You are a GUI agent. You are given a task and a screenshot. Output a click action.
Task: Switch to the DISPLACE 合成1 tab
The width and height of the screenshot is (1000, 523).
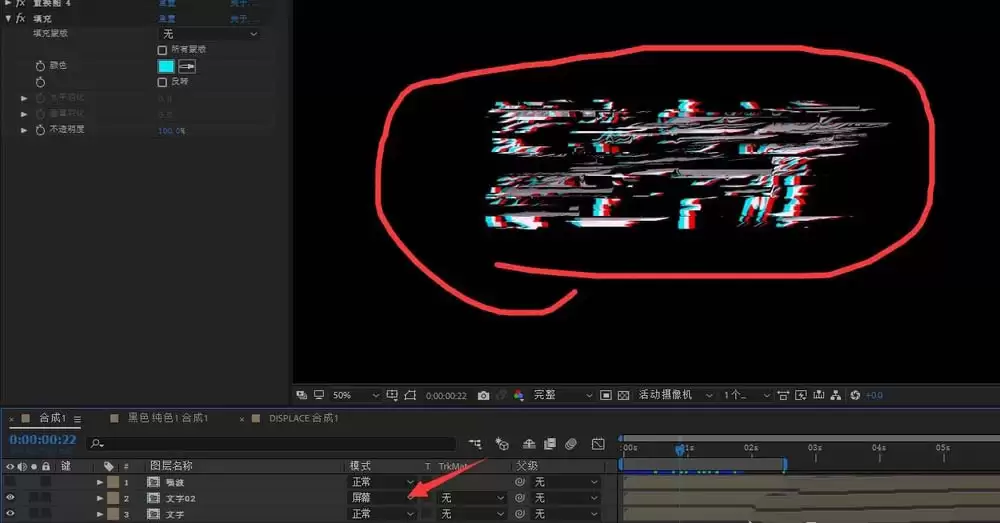pos(303,418)
